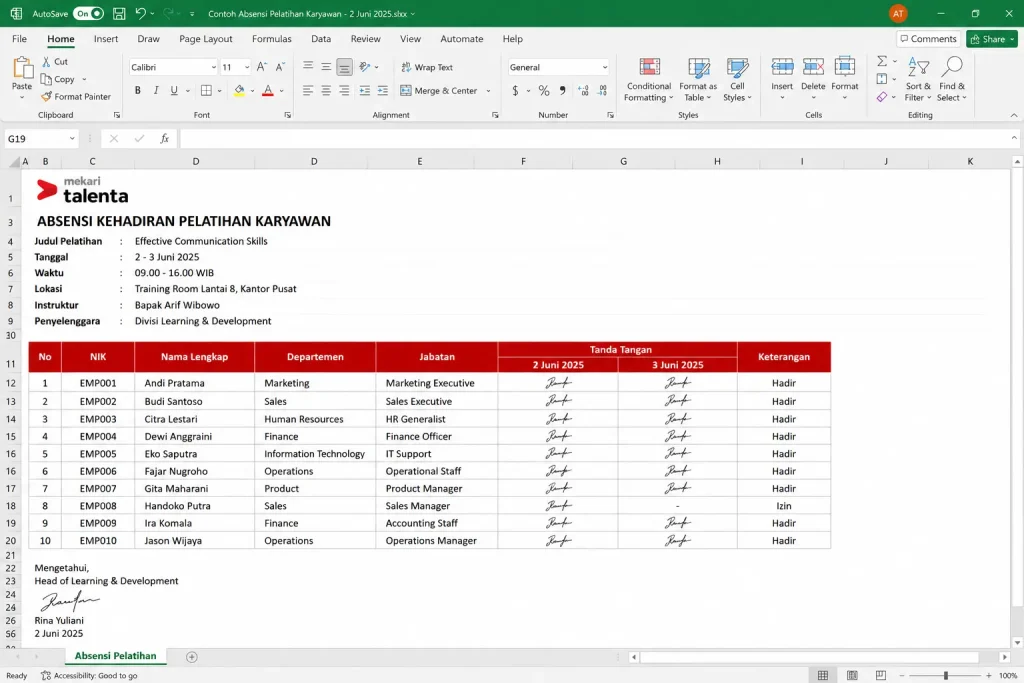
Task: Click the Insert Function fx icon
Action: pos(165,138)
